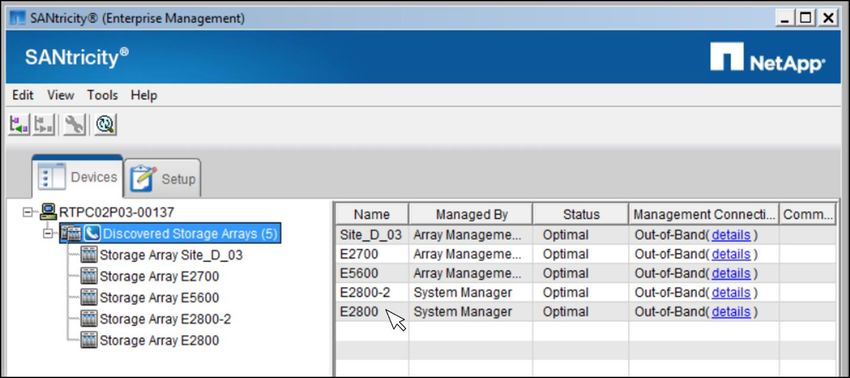
Task: Open details link for E5600 row
Action: (731, 273)
